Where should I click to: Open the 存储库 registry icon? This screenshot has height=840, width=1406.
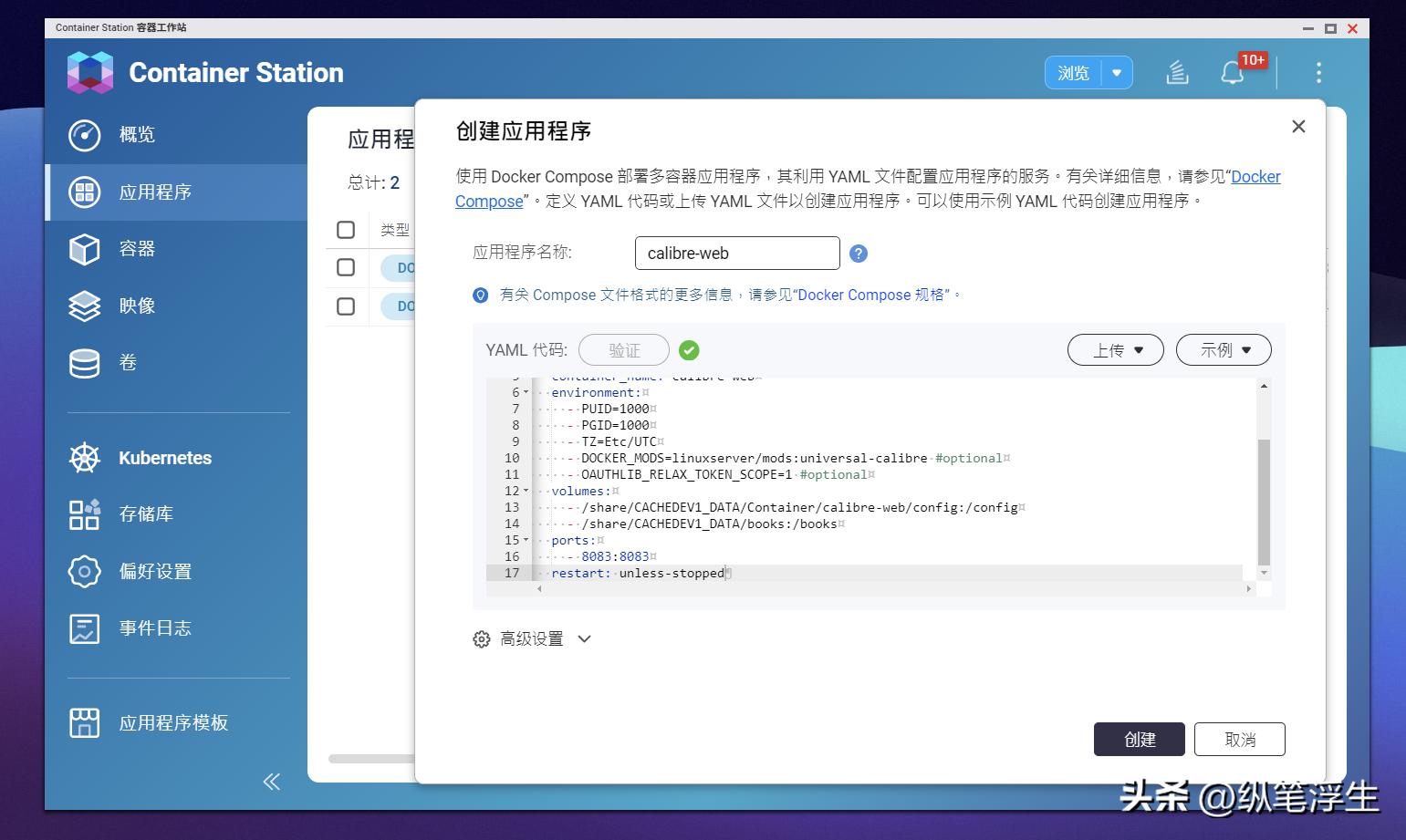pyautogui.click(x=85, y=514)
